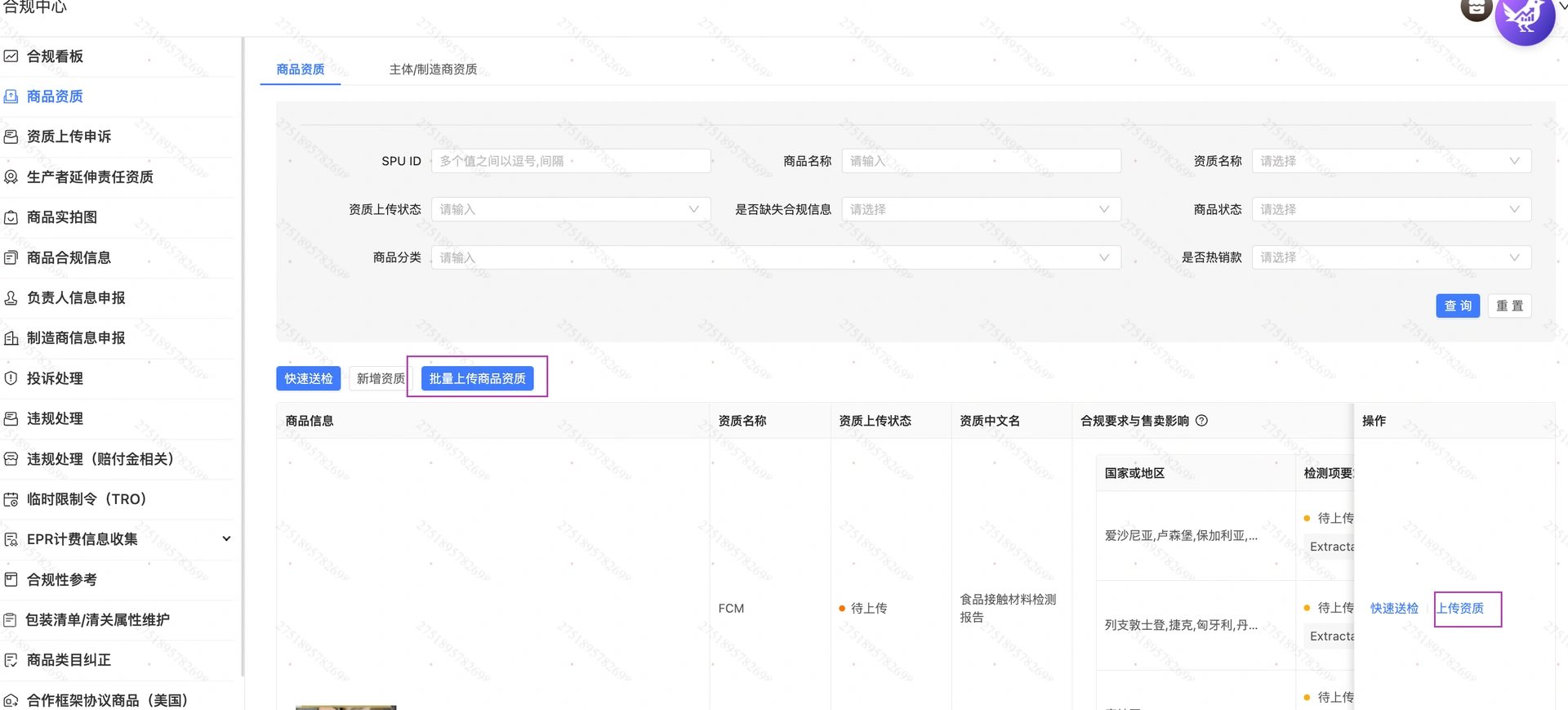The image size is (1568, 710).
Task: Click the blue 快速送检 button above the table
Action: (x=308, y=378)
